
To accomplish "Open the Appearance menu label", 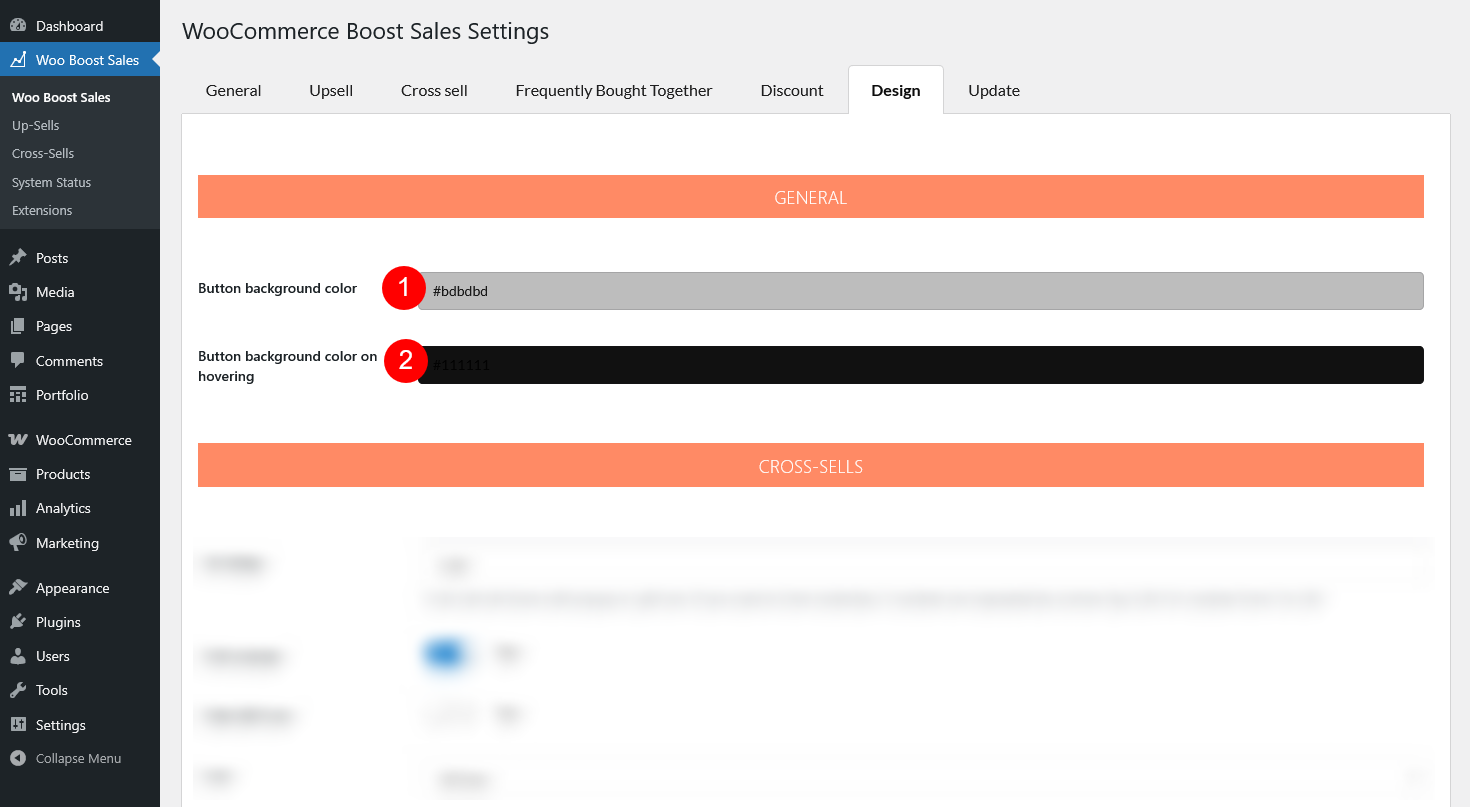I will 72,588.
